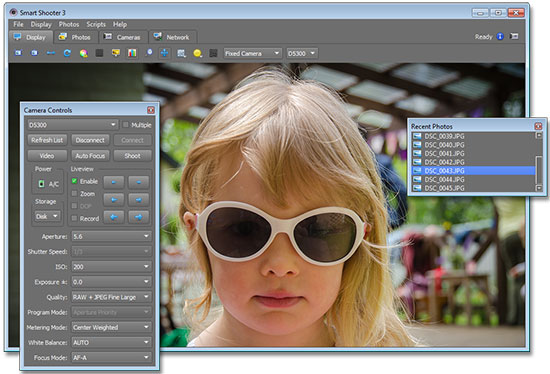Expand the ISO dropdown showing 200
The width and height of the screenshot is (550, 374).
[x=112, y=267]
